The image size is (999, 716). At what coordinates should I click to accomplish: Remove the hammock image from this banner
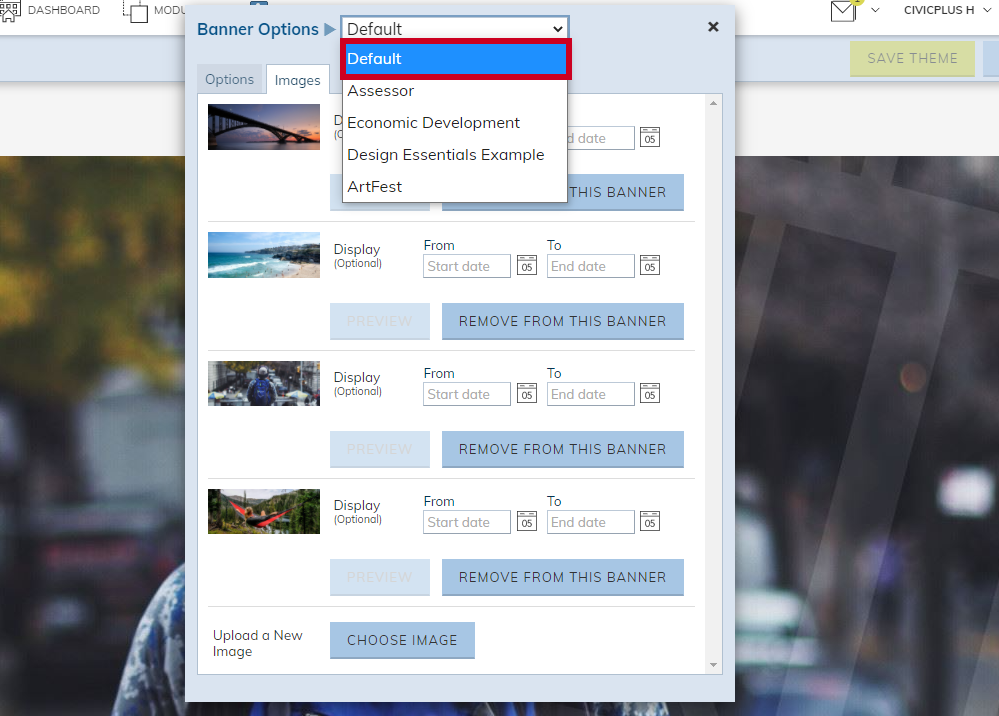[563, 577]
